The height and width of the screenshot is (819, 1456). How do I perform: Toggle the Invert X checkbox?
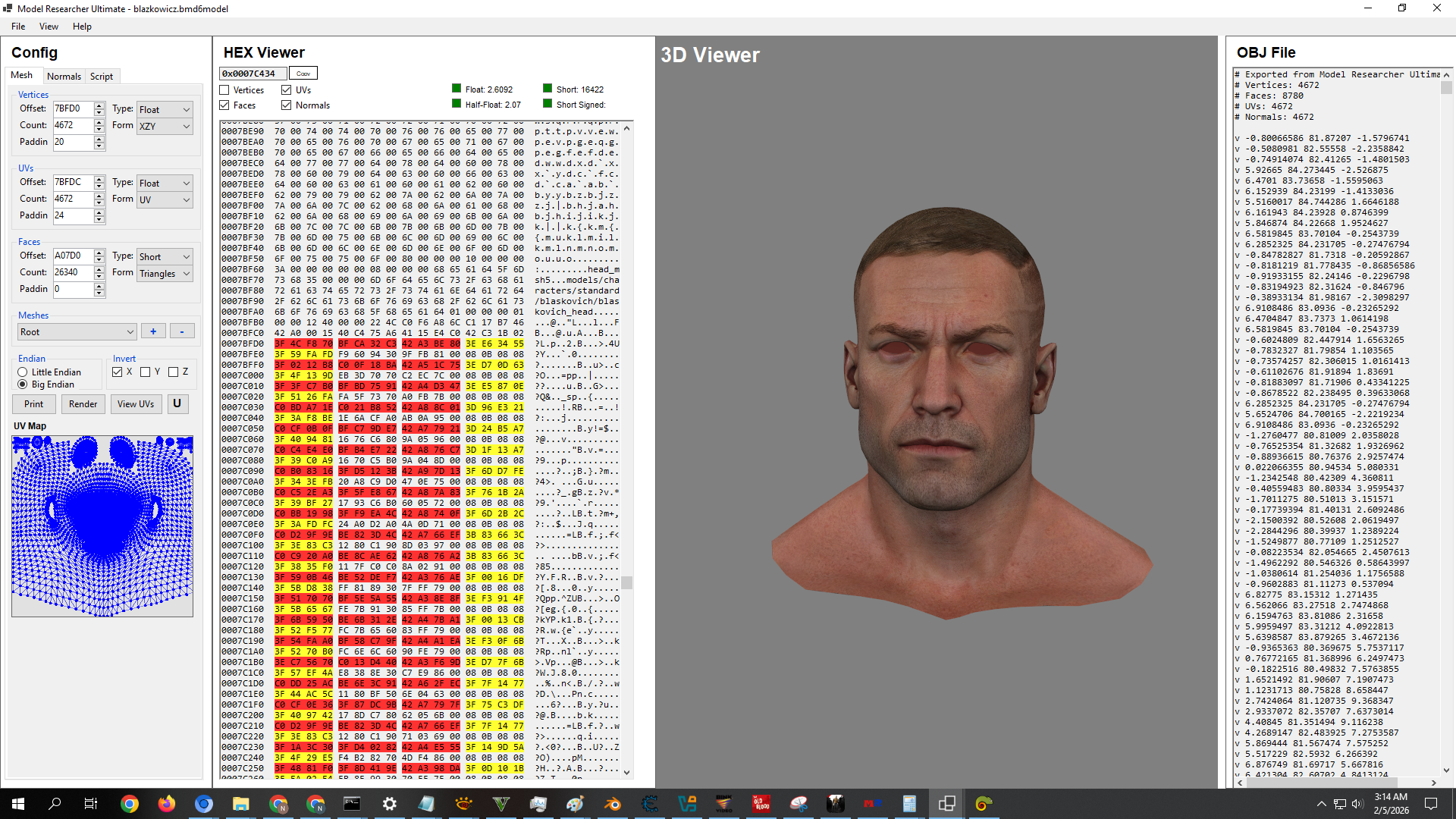[x=118, y=372]
